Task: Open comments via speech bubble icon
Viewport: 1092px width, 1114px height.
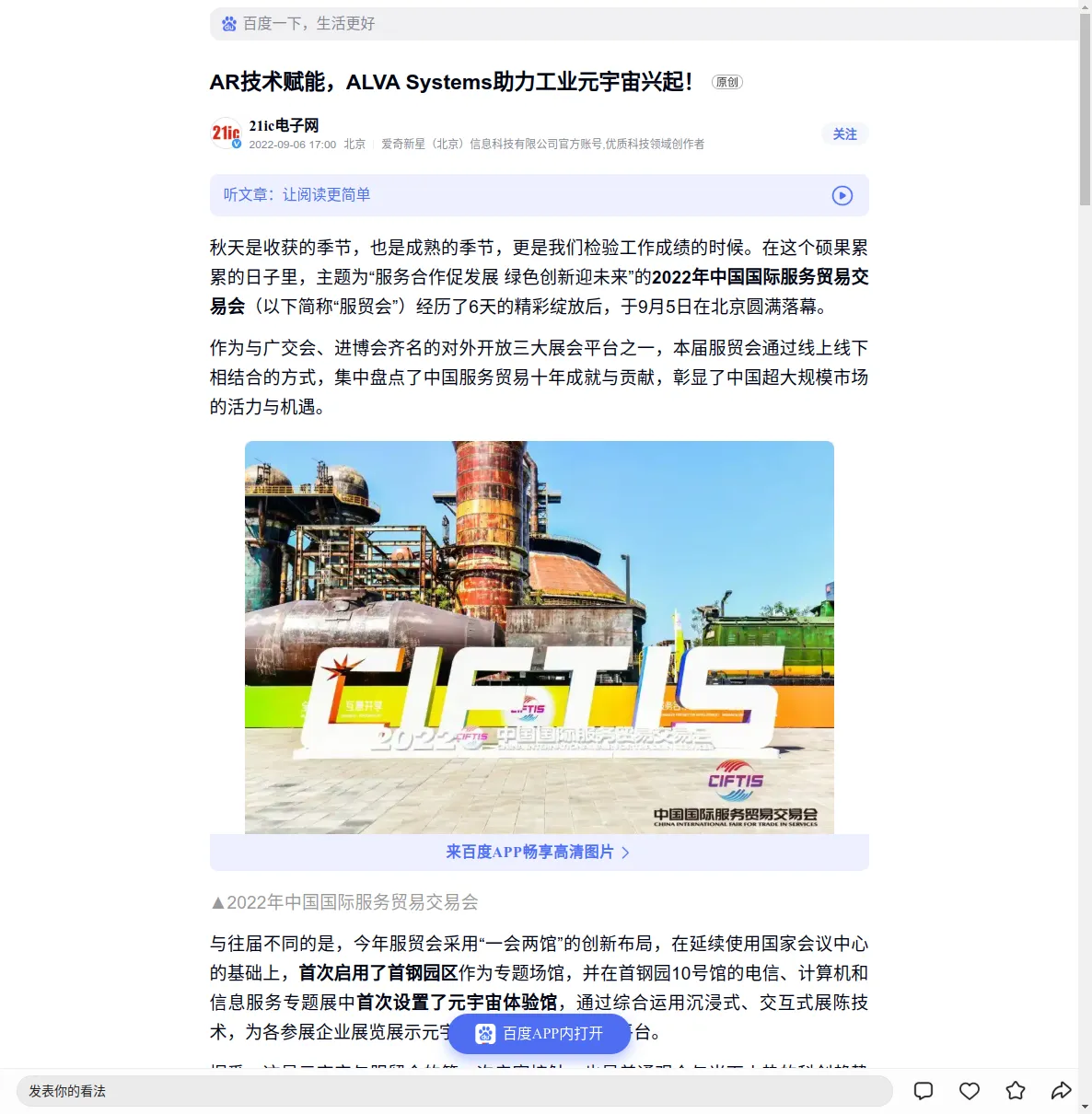Action: (924, 1091)
